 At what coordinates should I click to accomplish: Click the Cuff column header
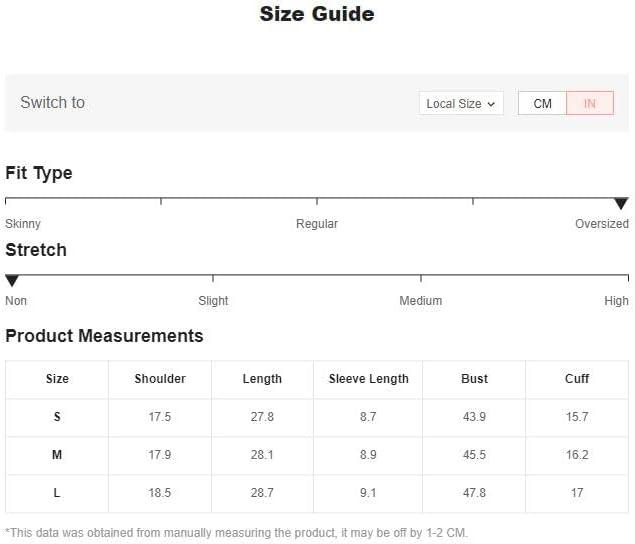pyautogui.click(x=577, y=379)
